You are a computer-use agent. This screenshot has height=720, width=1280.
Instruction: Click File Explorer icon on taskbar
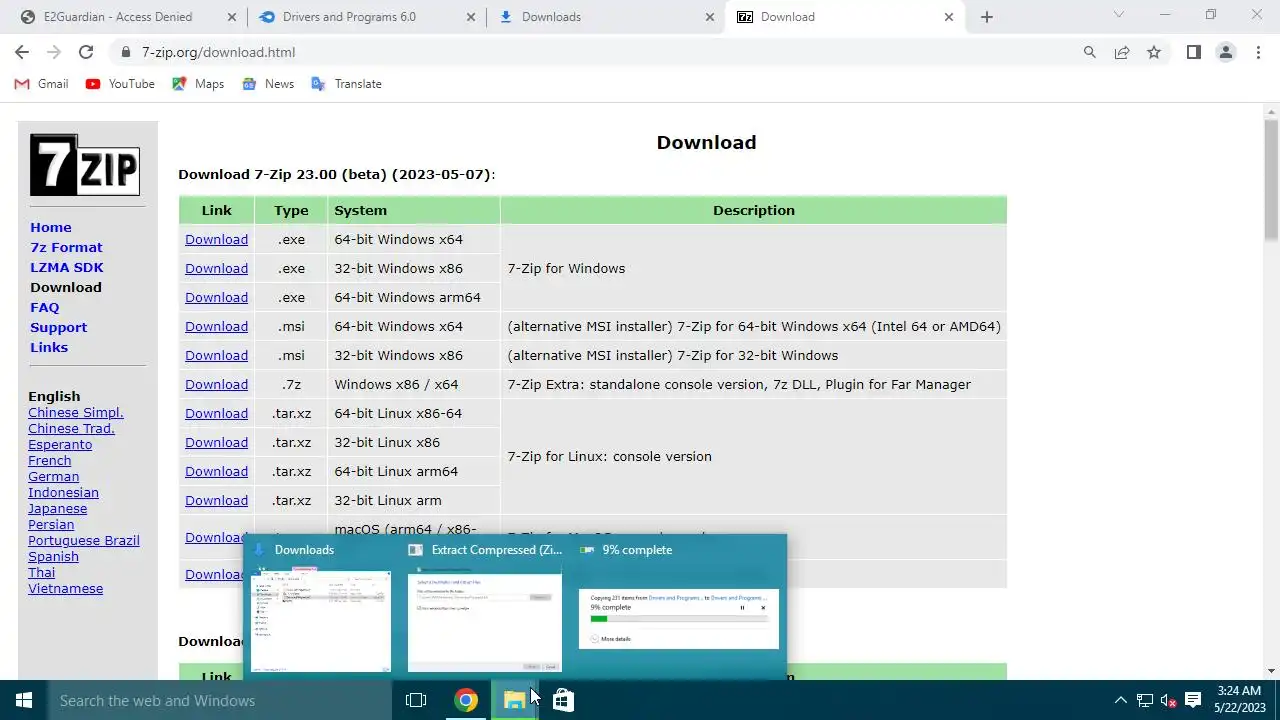514,700
